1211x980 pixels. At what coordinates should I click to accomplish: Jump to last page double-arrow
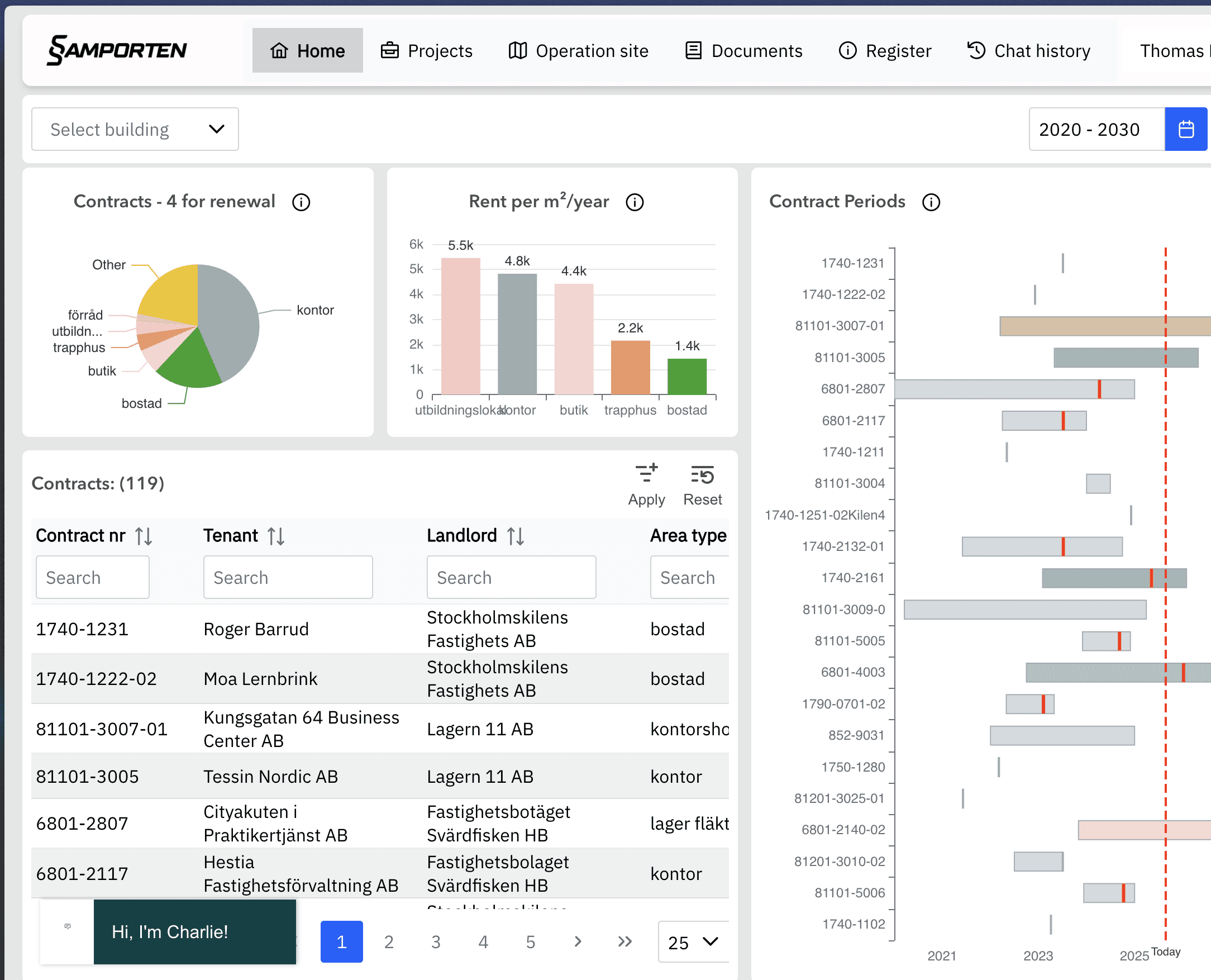click(x=624, y=941)
